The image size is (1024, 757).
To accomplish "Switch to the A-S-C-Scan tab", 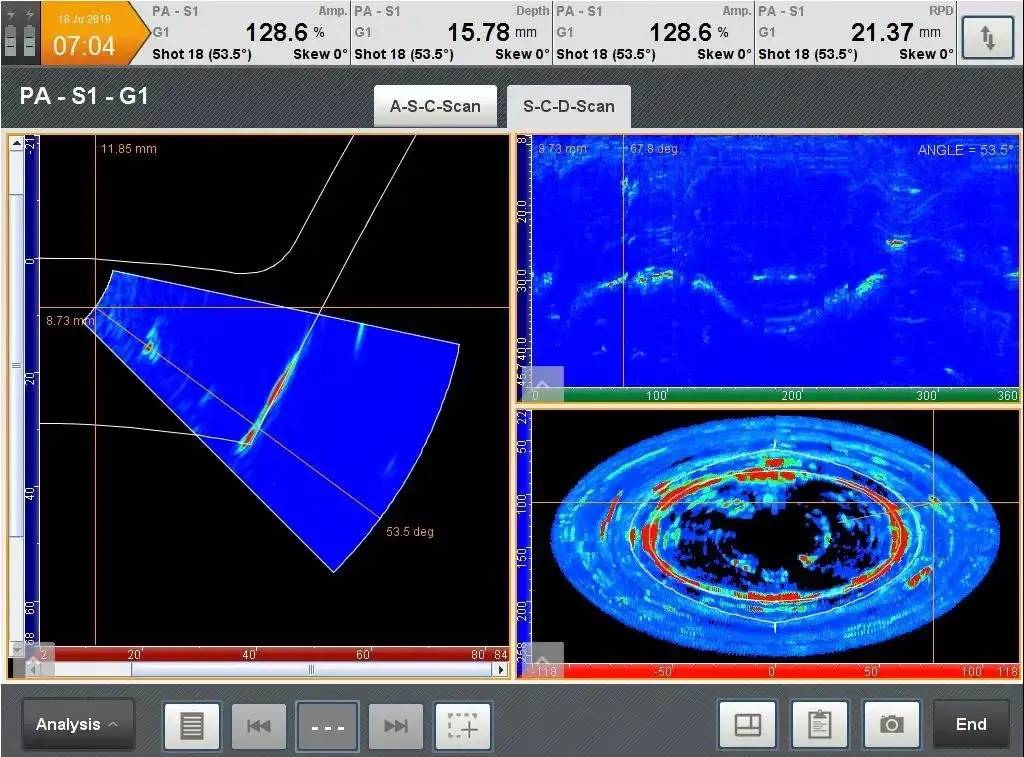I will pyautogui.click(x=435, y=106).
